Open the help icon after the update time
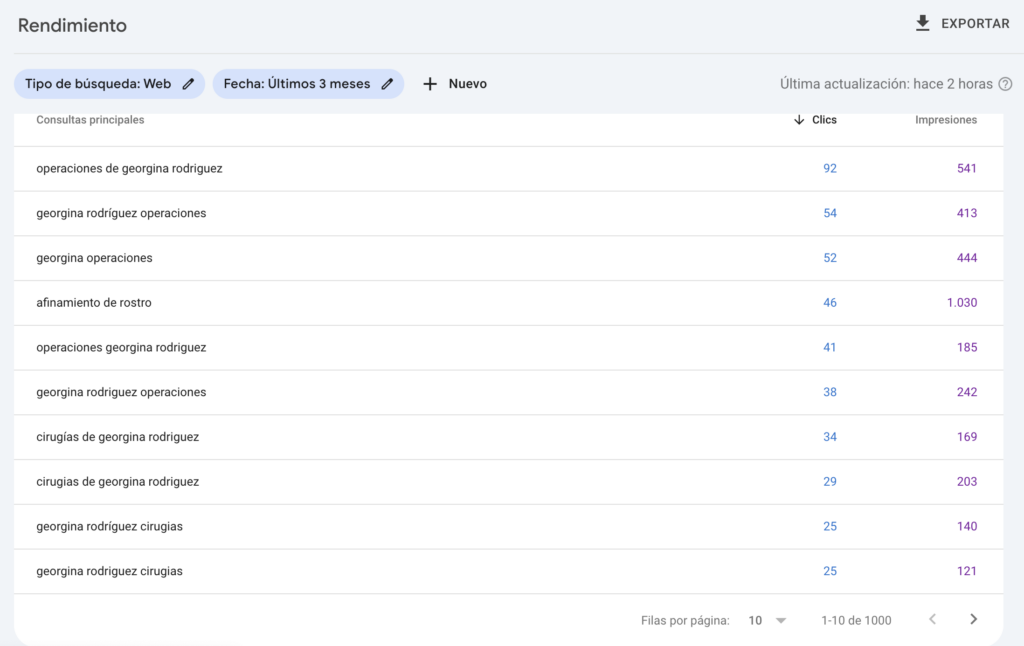The image size is (1024, 646). (x=1006, y=84)
